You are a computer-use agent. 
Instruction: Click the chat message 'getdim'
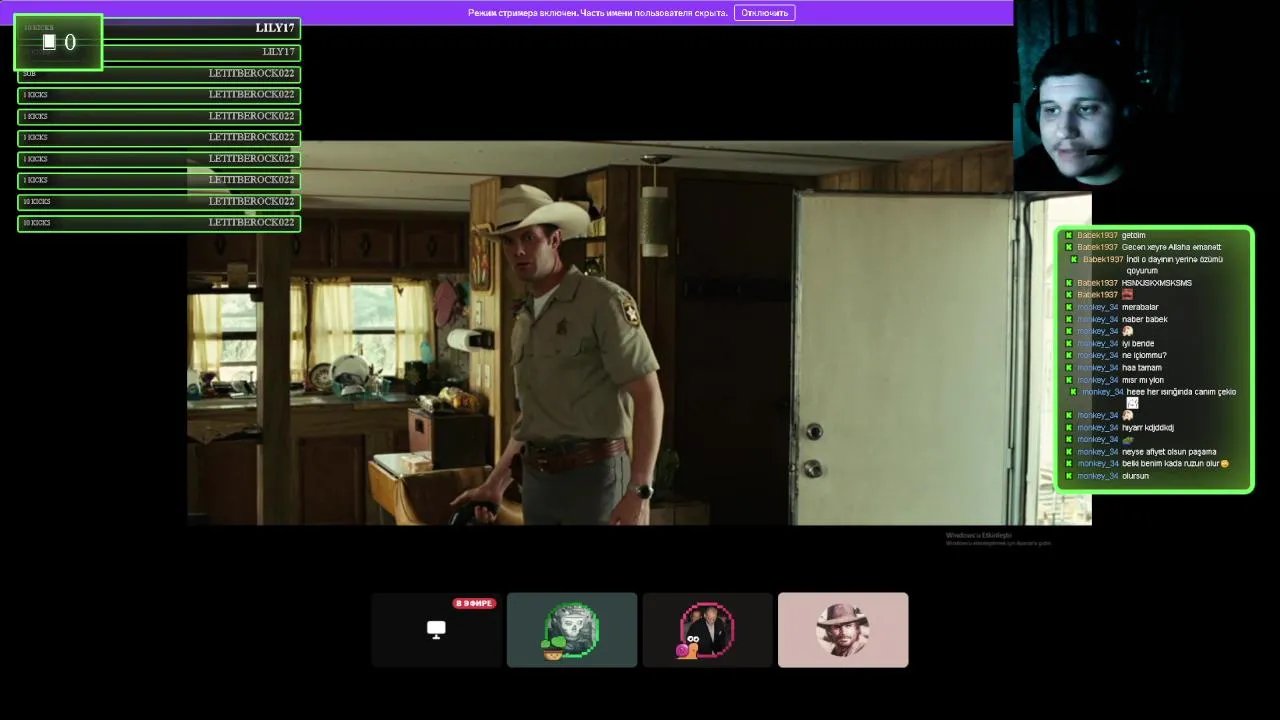coord(1133,235)
